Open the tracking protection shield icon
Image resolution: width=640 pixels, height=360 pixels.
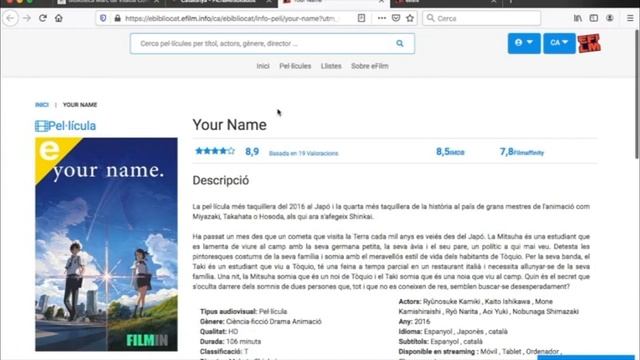[103, 18]
